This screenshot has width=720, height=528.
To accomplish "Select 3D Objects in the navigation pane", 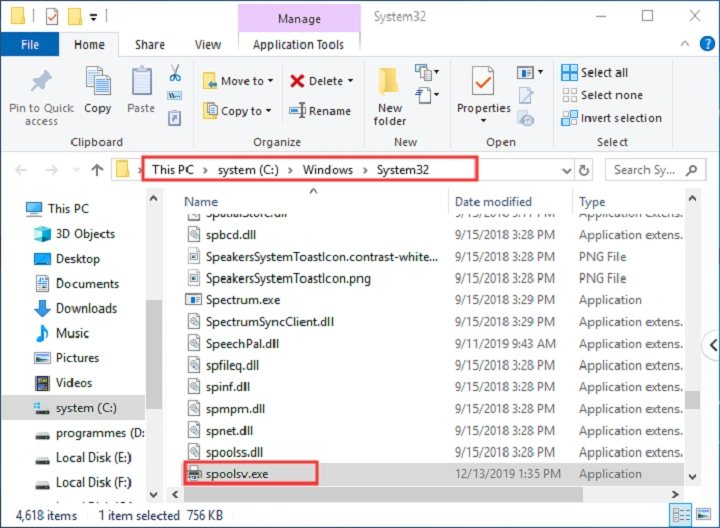I will click(x=85, y=234).
